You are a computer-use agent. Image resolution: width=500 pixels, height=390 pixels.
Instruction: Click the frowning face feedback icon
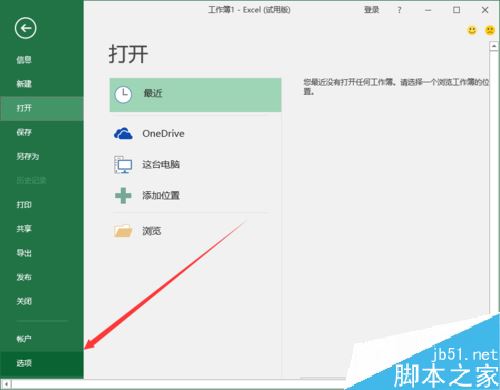point(490,30)
